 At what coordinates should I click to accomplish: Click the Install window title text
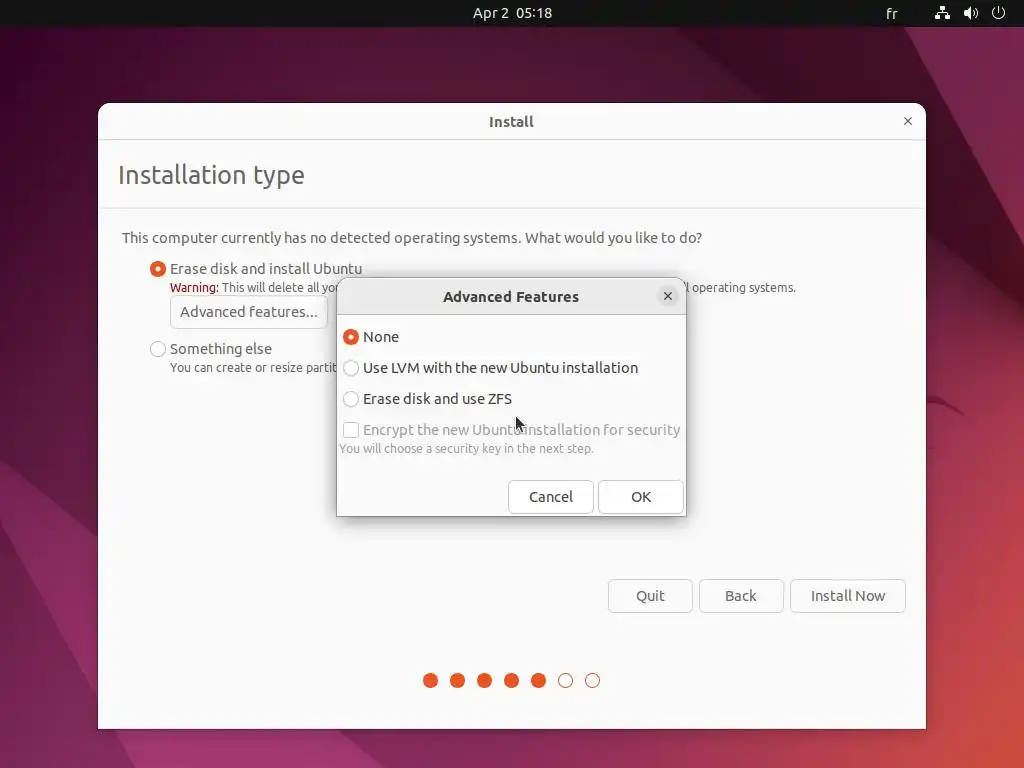click(x=511, y=121)
